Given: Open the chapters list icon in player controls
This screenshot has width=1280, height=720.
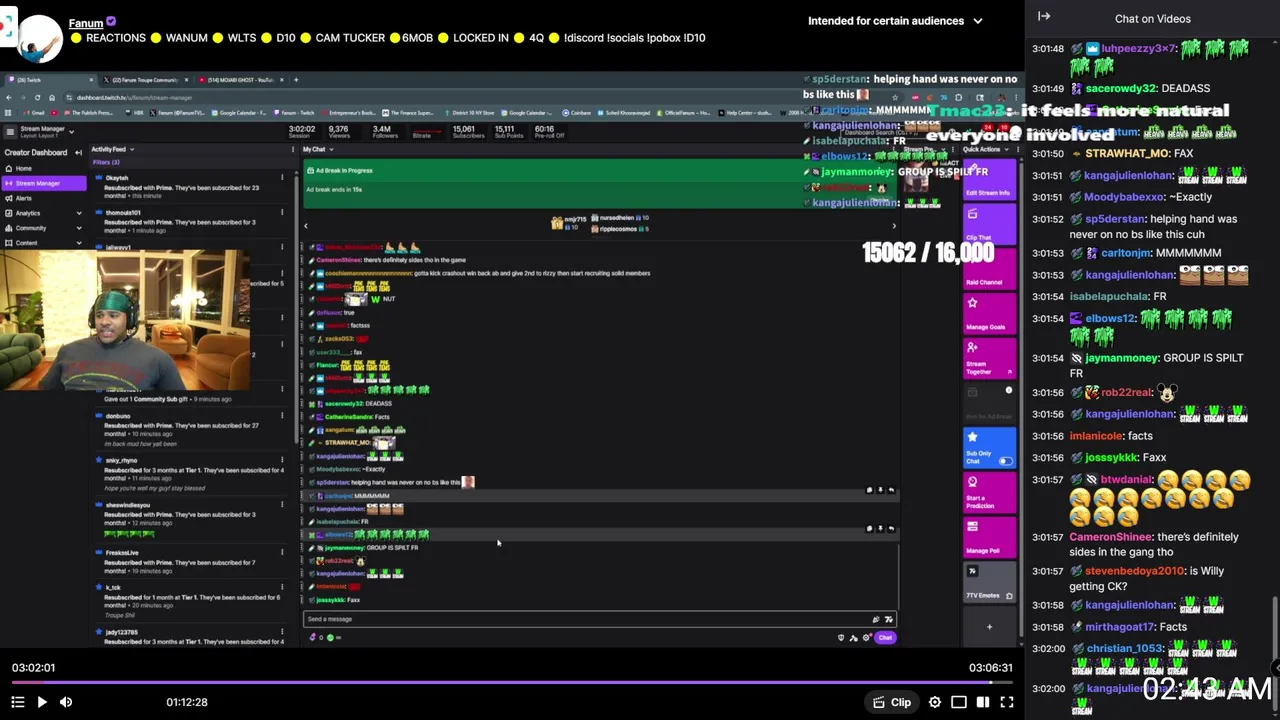Looking at the screenshot, I should [17, 702].
